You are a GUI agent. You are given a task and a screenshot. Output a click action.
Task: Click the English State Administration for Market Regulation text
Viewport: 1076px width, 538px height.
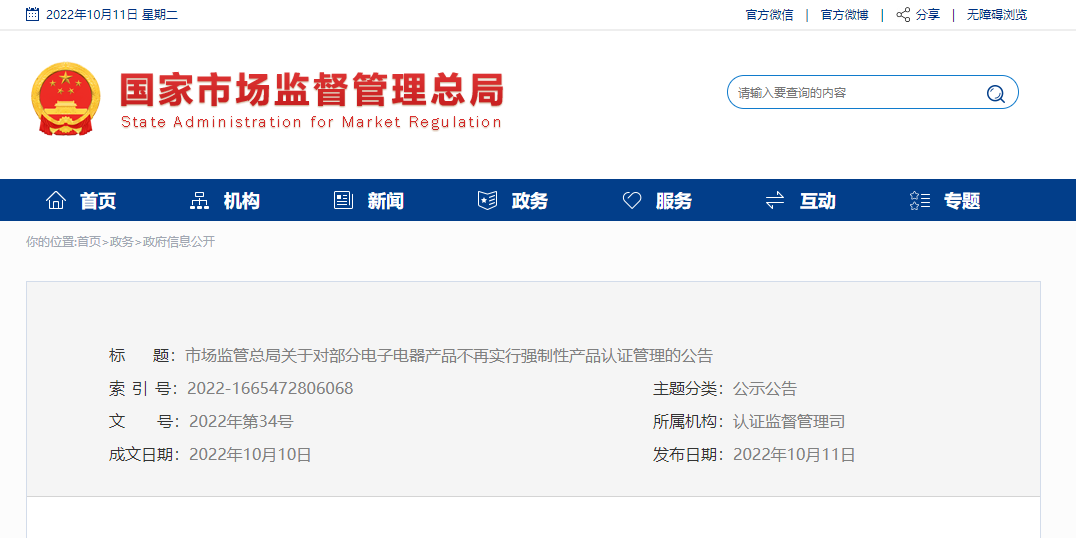(x=311, y=123)
